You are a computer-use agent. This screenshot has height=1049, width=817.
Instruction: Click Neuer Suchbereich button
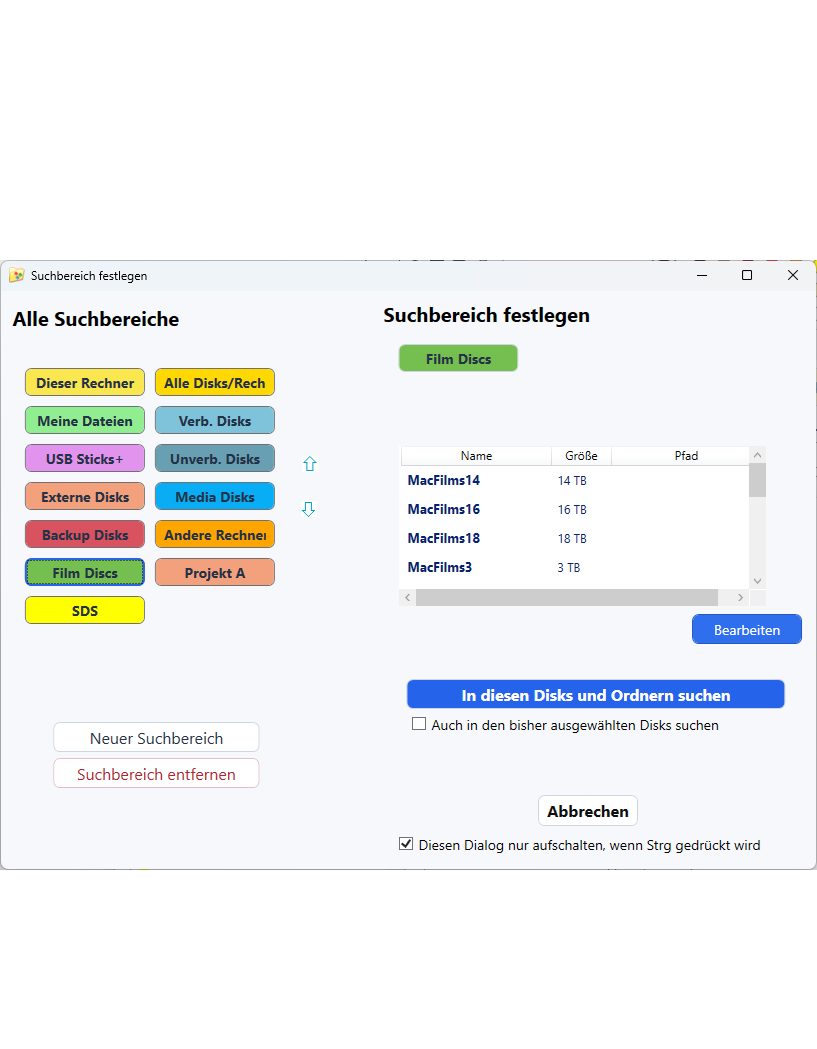(x=157, y=738)
